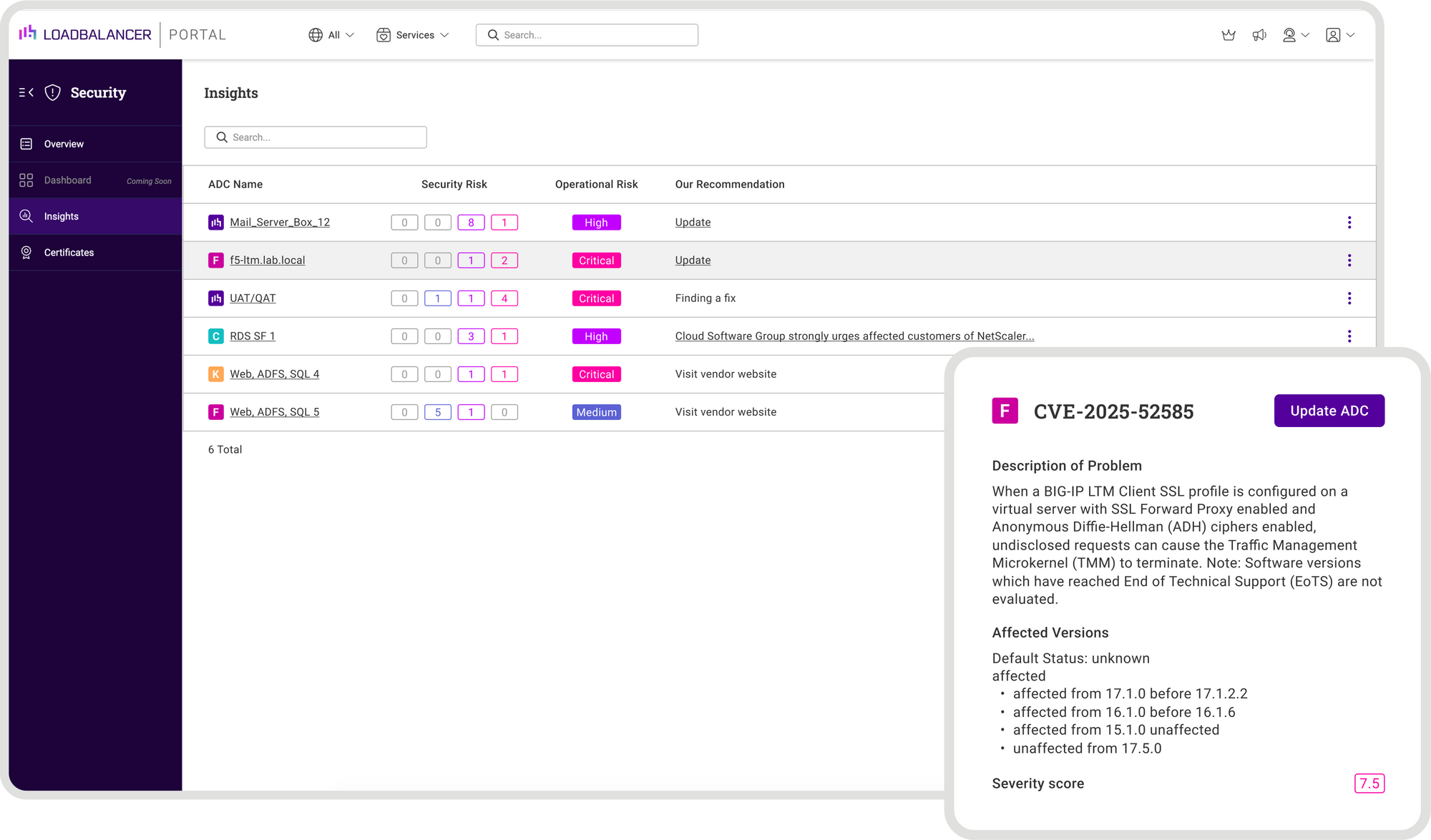This screenshot has height=840, width=1431.
Task: Select Dashboard in the sidebar
Action: click(95, 180)
